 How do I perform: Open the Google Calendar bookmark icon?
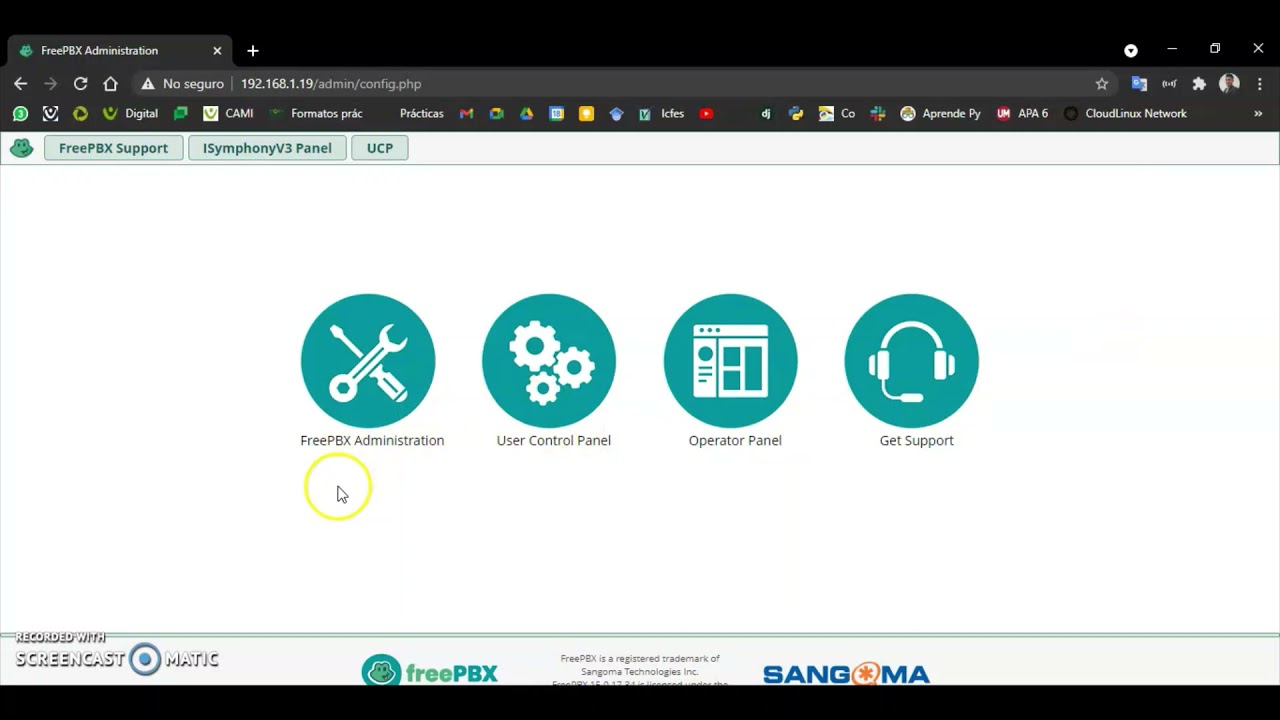pos(556,114)
